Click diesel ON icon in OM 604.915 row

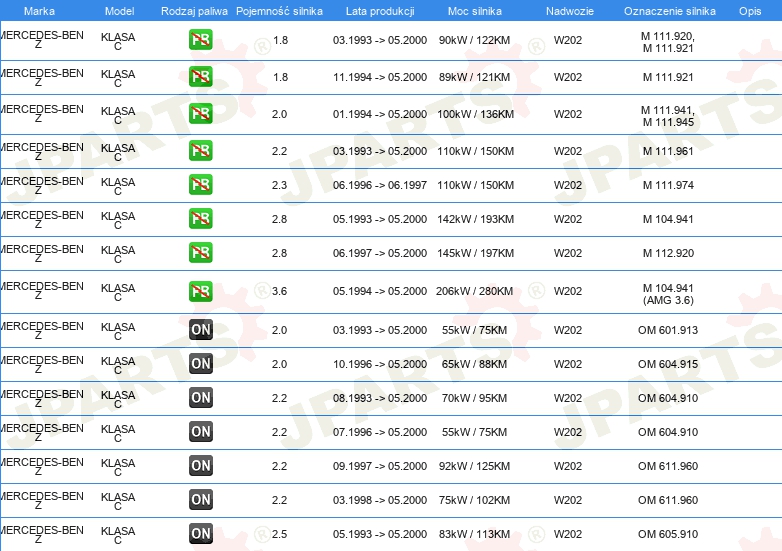[x=200, y=364]
